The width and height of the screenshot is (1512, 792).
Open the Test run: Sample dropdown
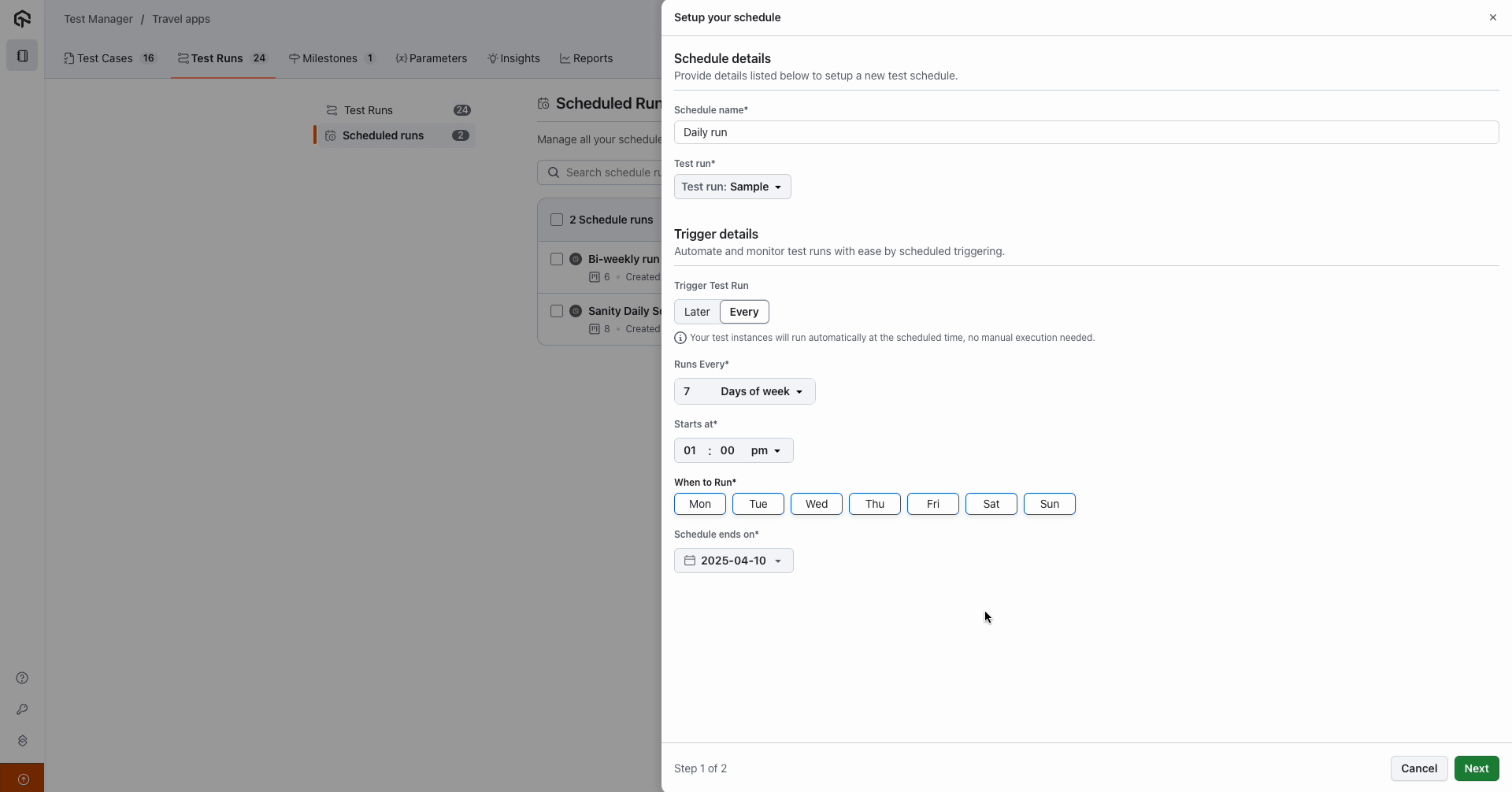pyautogui.click(x=732, y=187)
